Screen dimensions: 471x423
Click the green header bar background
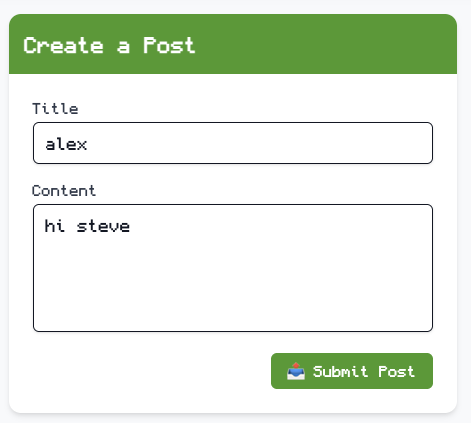click(327, 44)
